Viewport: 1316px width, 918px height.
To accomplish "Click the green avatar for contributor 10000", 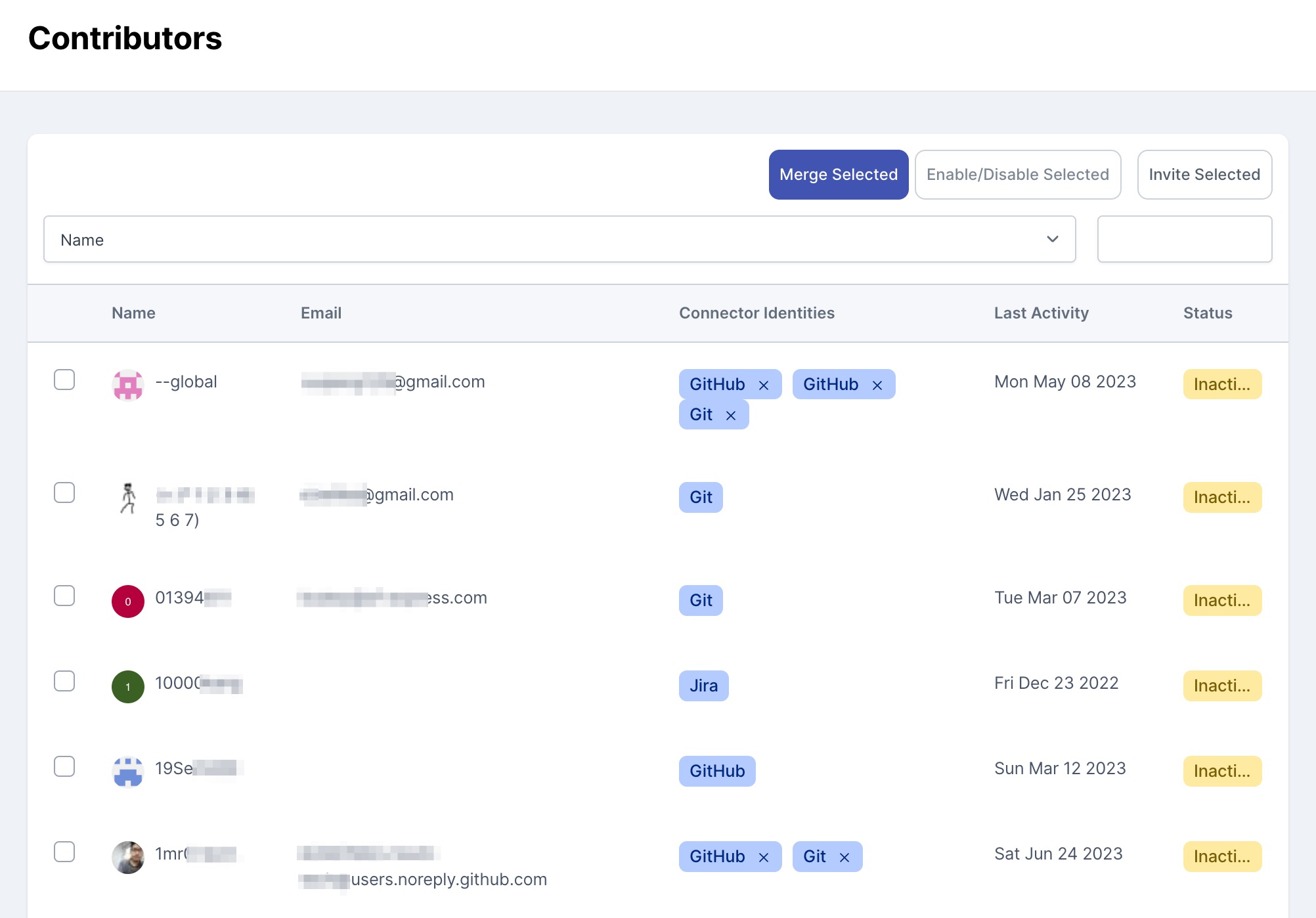I will (x=128, y=687).
